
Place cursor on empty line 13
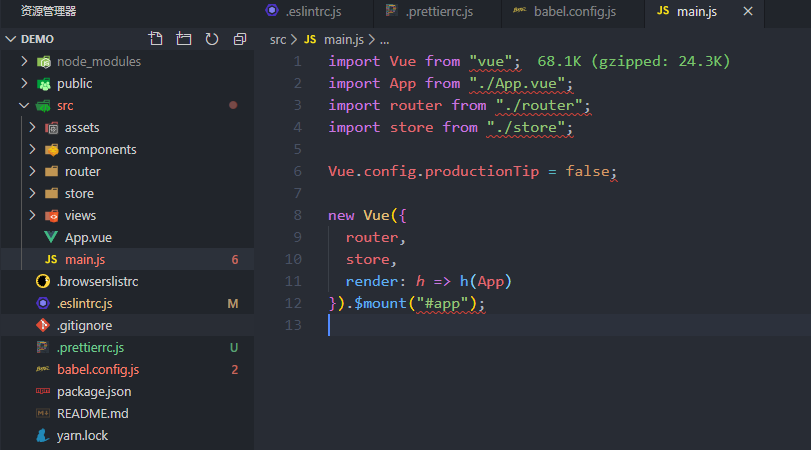point(500,325)
